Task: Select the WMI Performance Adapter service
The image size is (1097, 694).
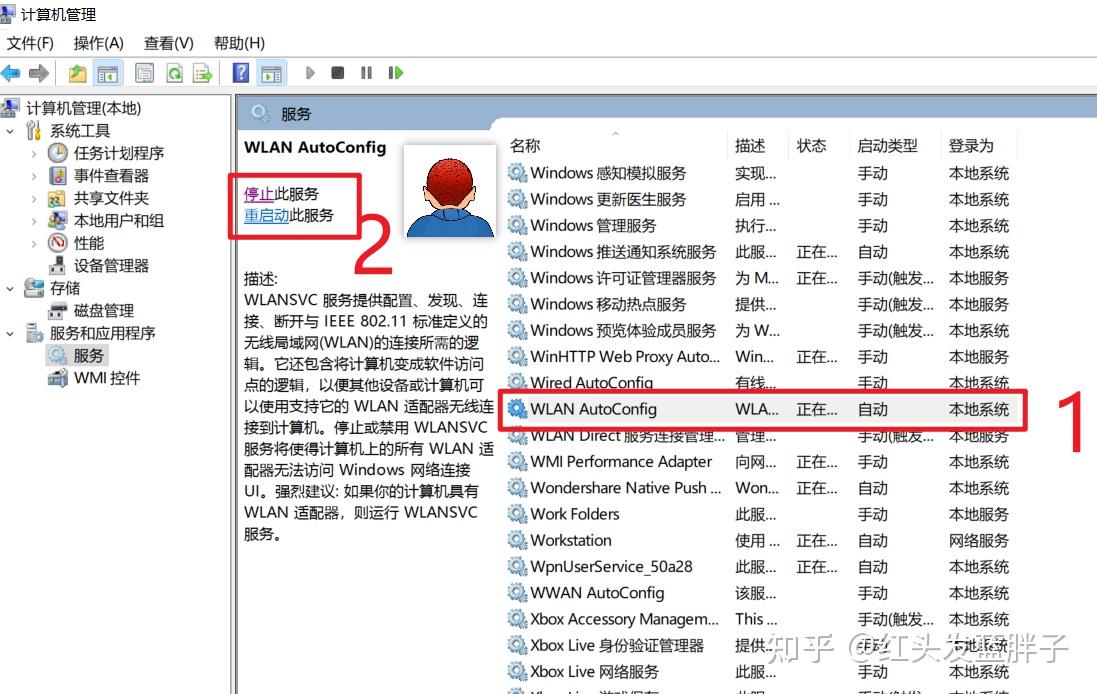Action: [763, 462]
